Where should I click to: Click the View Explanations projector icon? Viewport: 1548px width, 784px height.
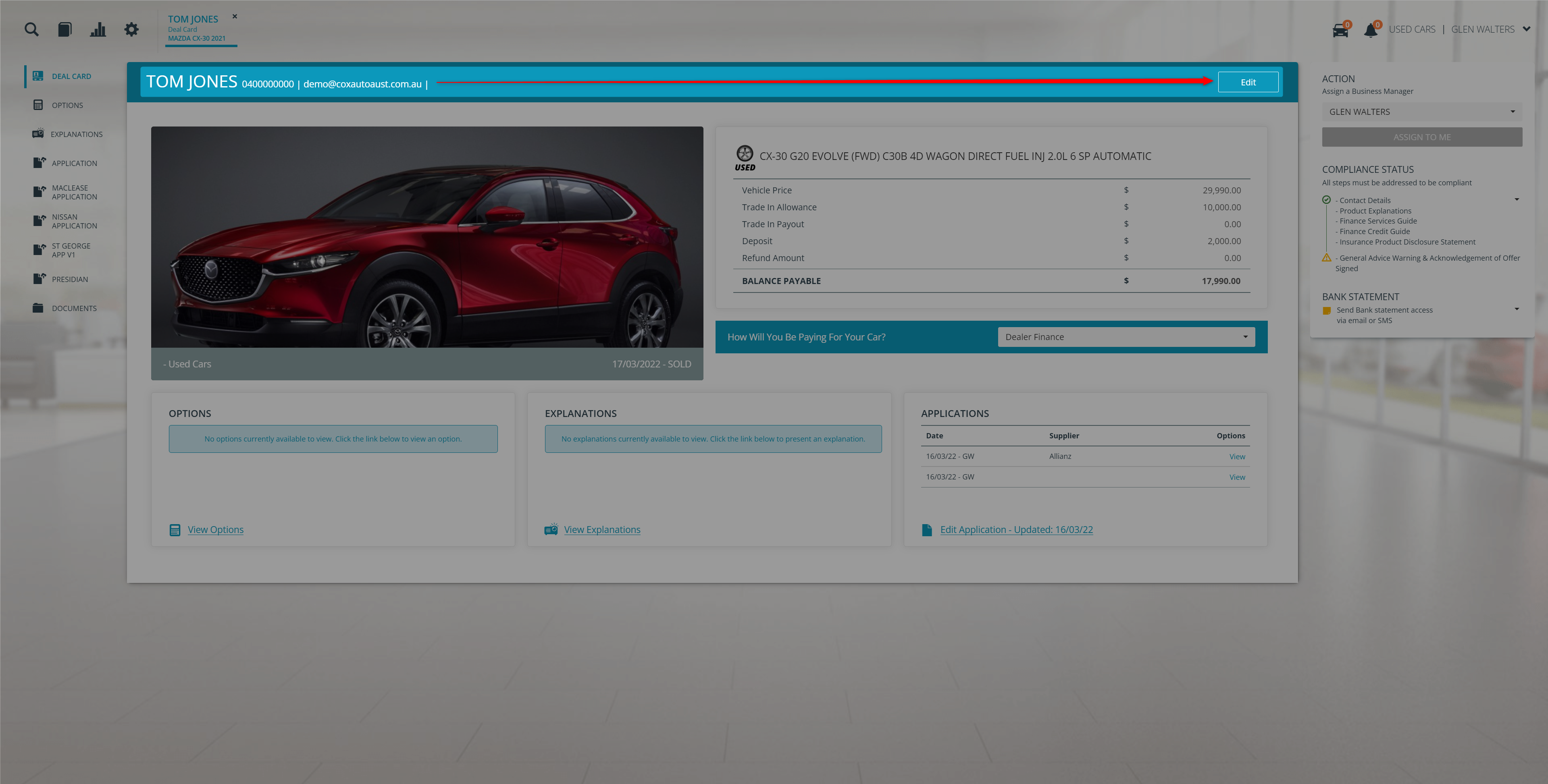point(551,529)
